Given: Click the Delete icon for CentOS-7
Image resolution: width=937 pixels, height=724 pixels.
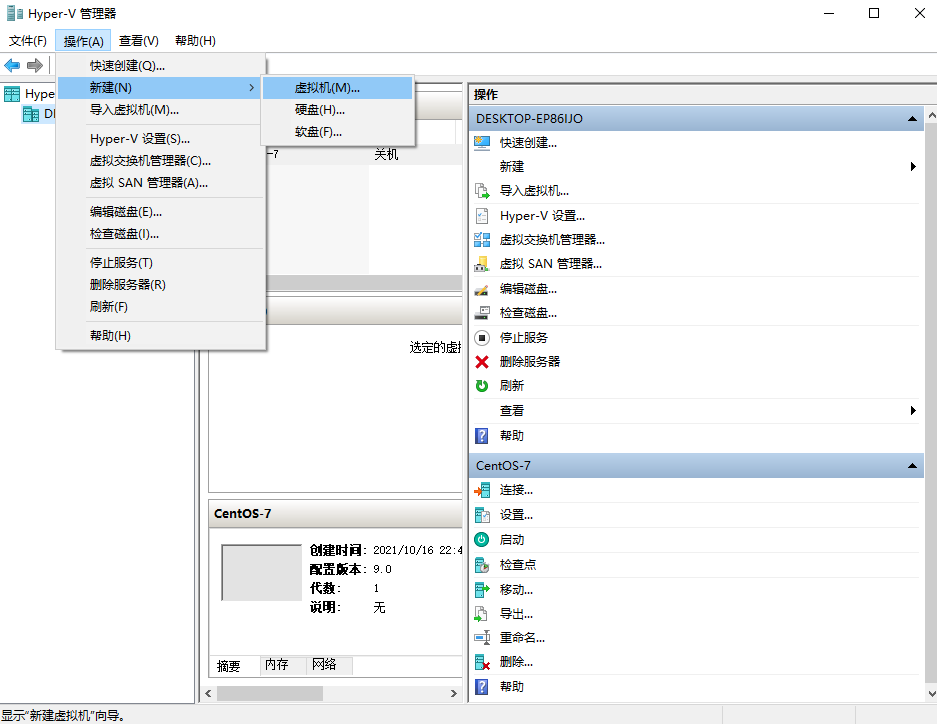Looking at the screenshot, I should [482, 662].
